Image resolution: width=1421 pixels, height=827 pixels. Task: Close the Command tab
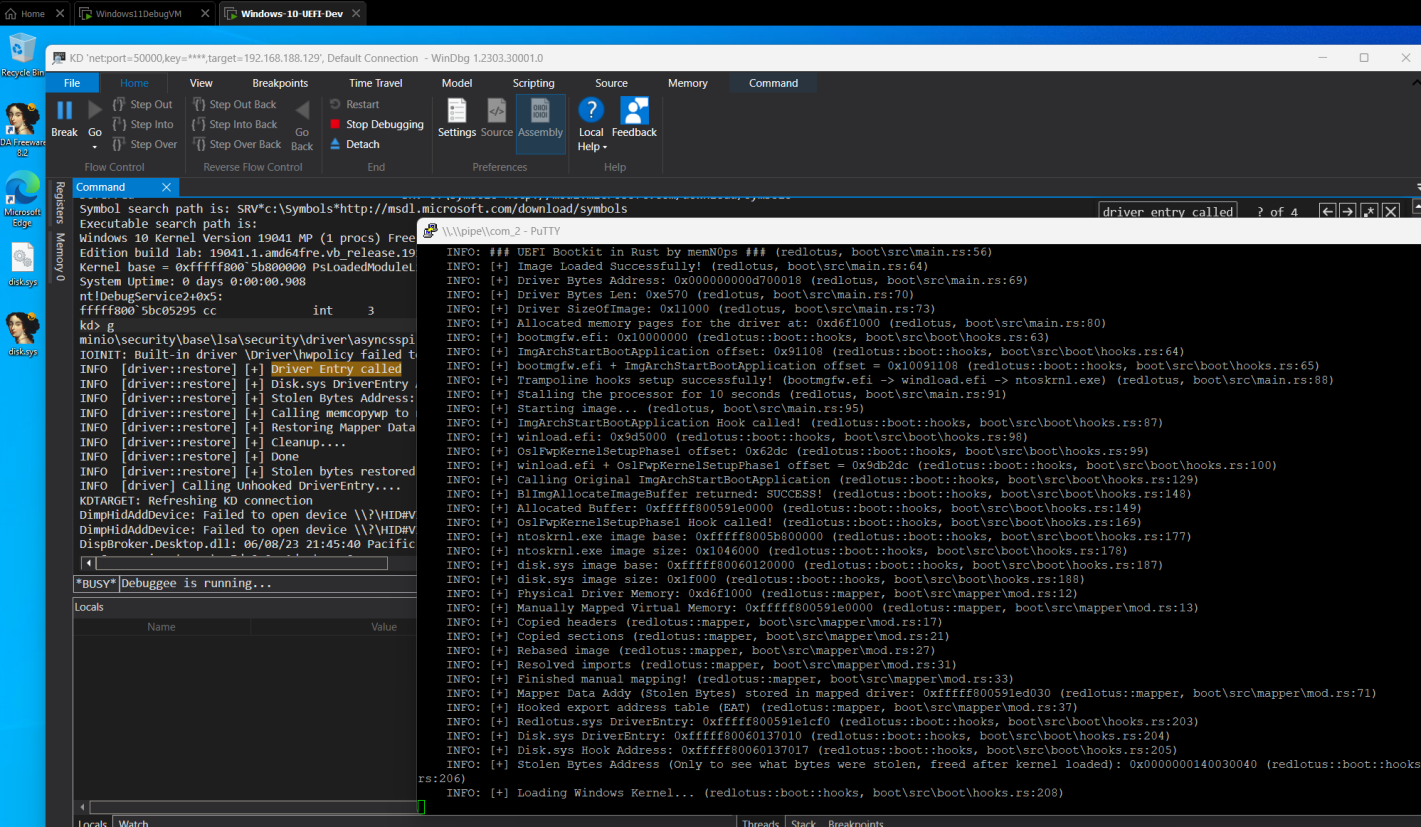167,187
